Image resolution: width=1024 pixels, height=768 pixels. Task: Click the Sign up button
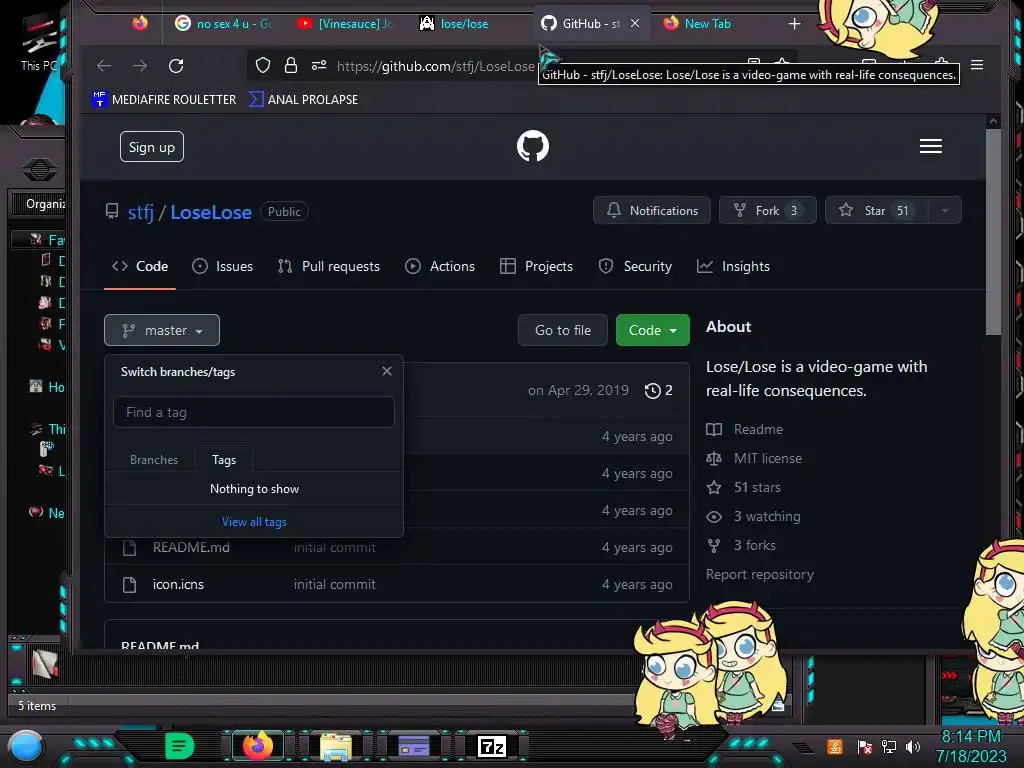click(152, 147)
